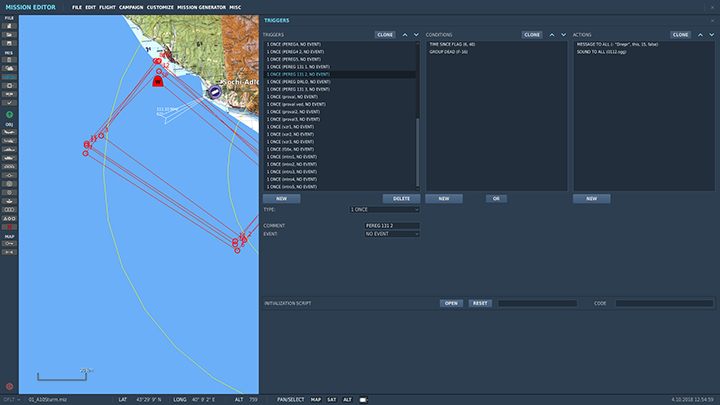Viewport: 720px width, 405px height.
Task: Click the COMMENT field containing PEREG 131 2
Action: point(392,226)
